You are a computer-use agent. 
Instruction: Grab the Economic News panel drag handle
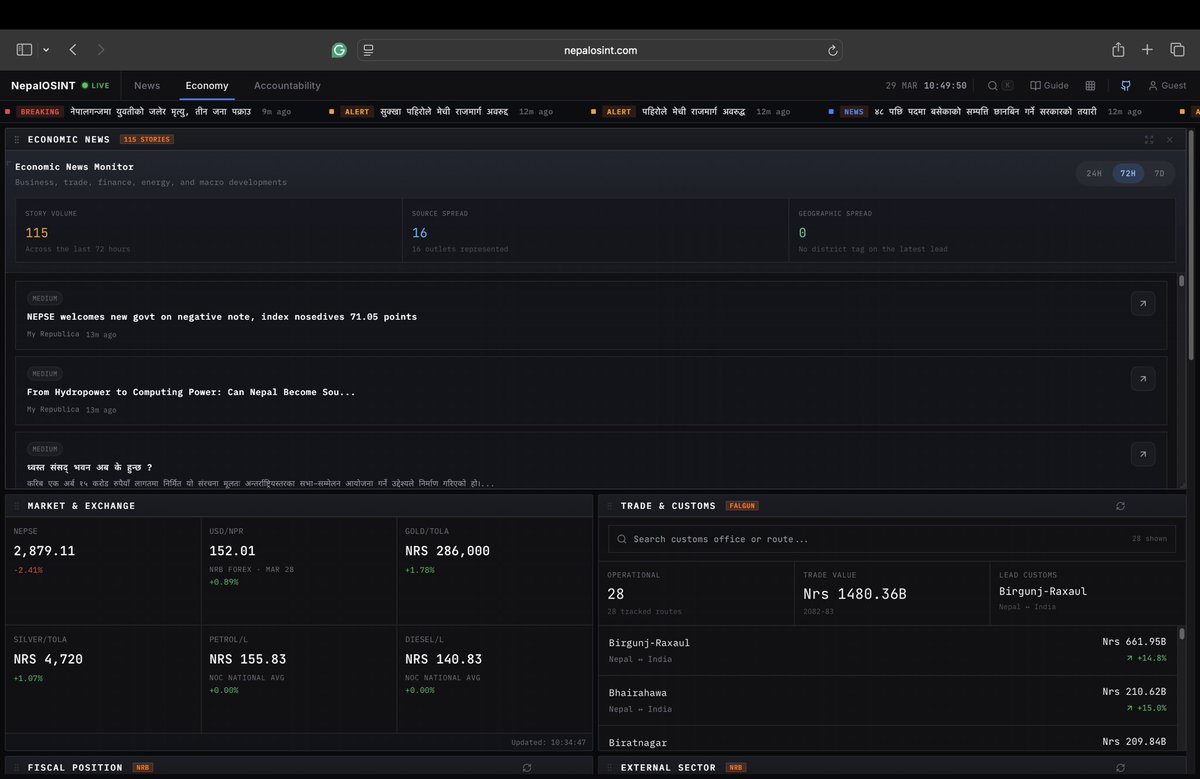16,139
